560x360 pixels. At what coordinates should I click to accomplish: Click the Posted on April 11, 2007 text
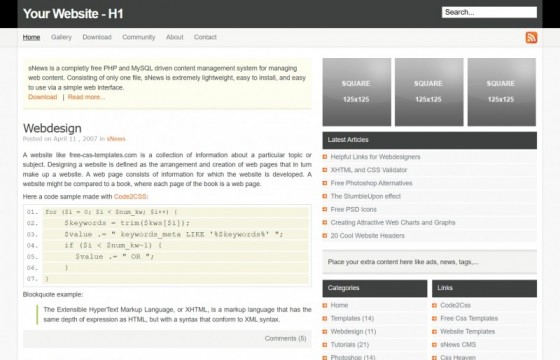(x=60, y=139)
